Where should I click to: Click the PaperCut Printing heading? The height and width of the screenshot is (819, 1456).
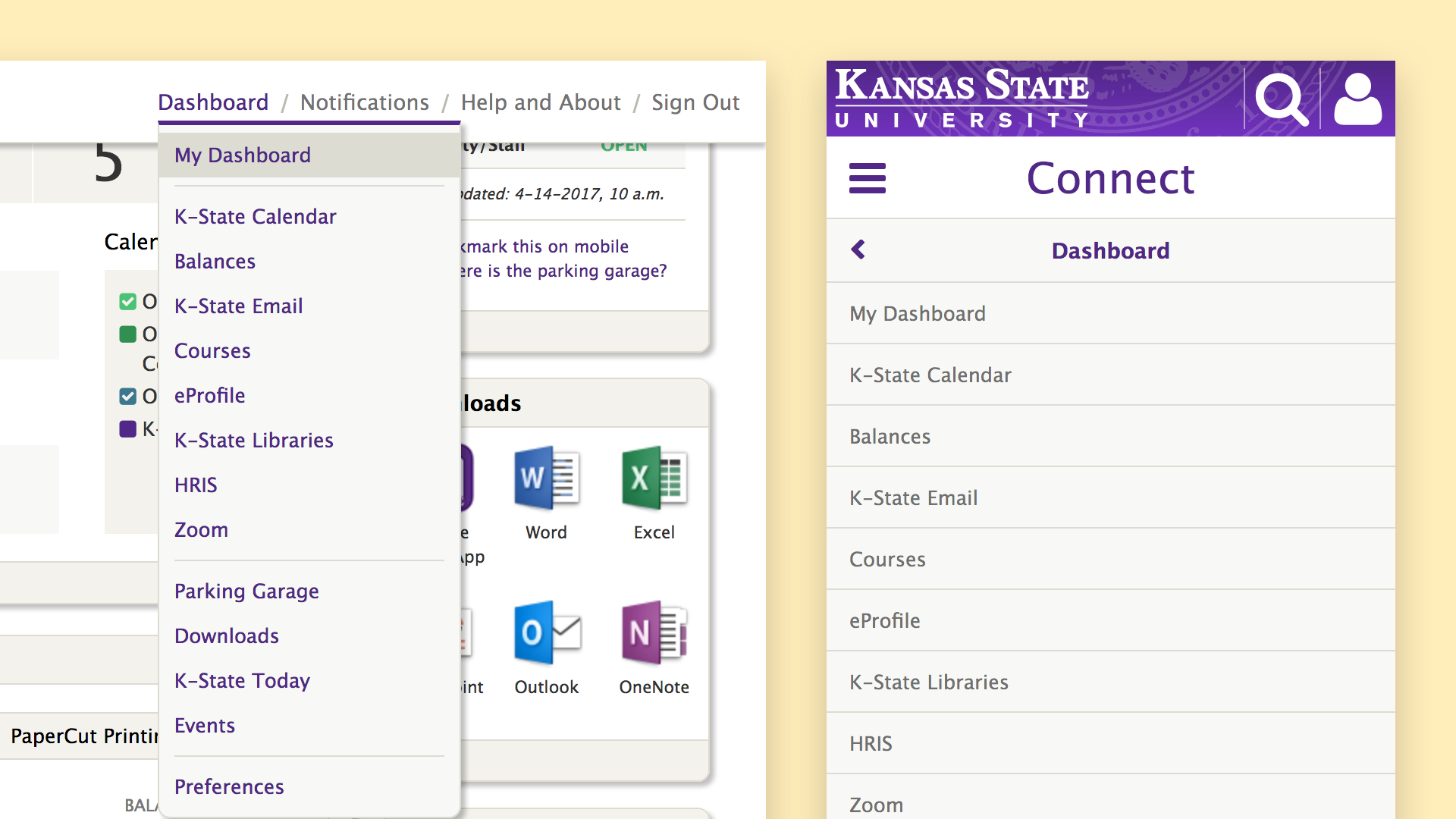click(x=84, y=736)
